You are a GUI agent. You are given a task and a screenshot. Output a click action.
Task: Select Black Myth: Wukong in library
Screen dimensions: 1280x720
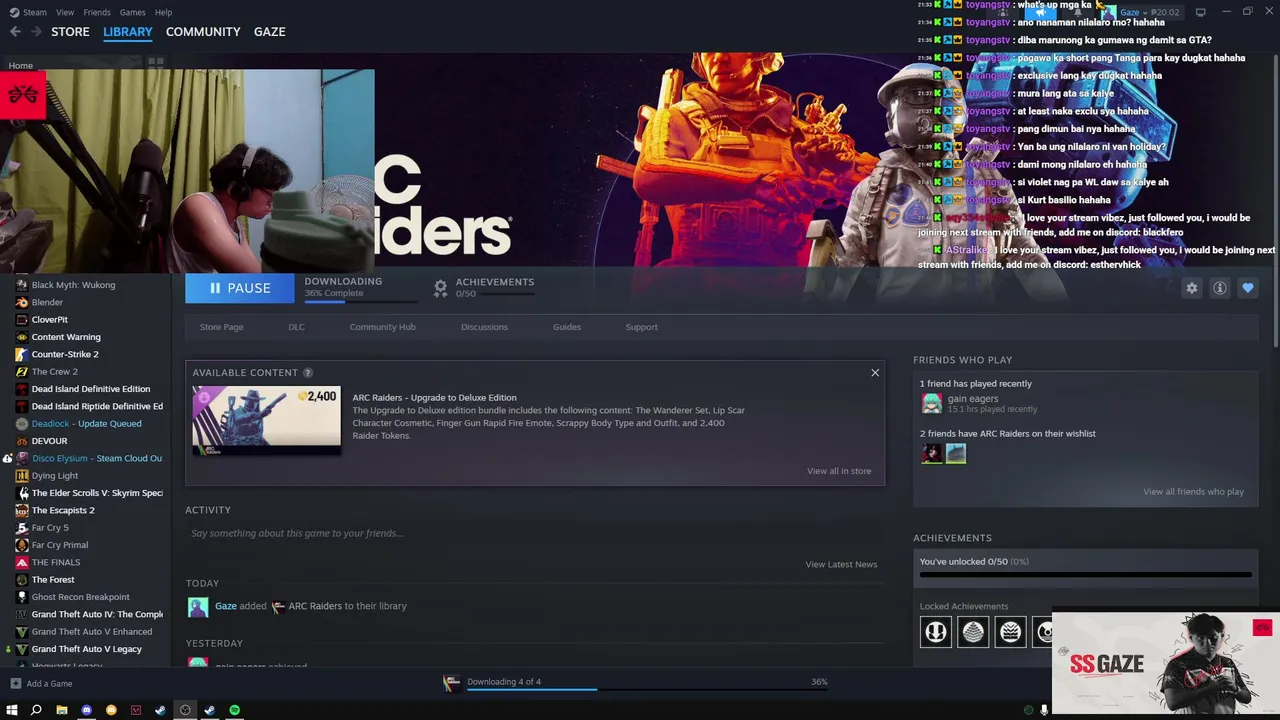point(73,285)
